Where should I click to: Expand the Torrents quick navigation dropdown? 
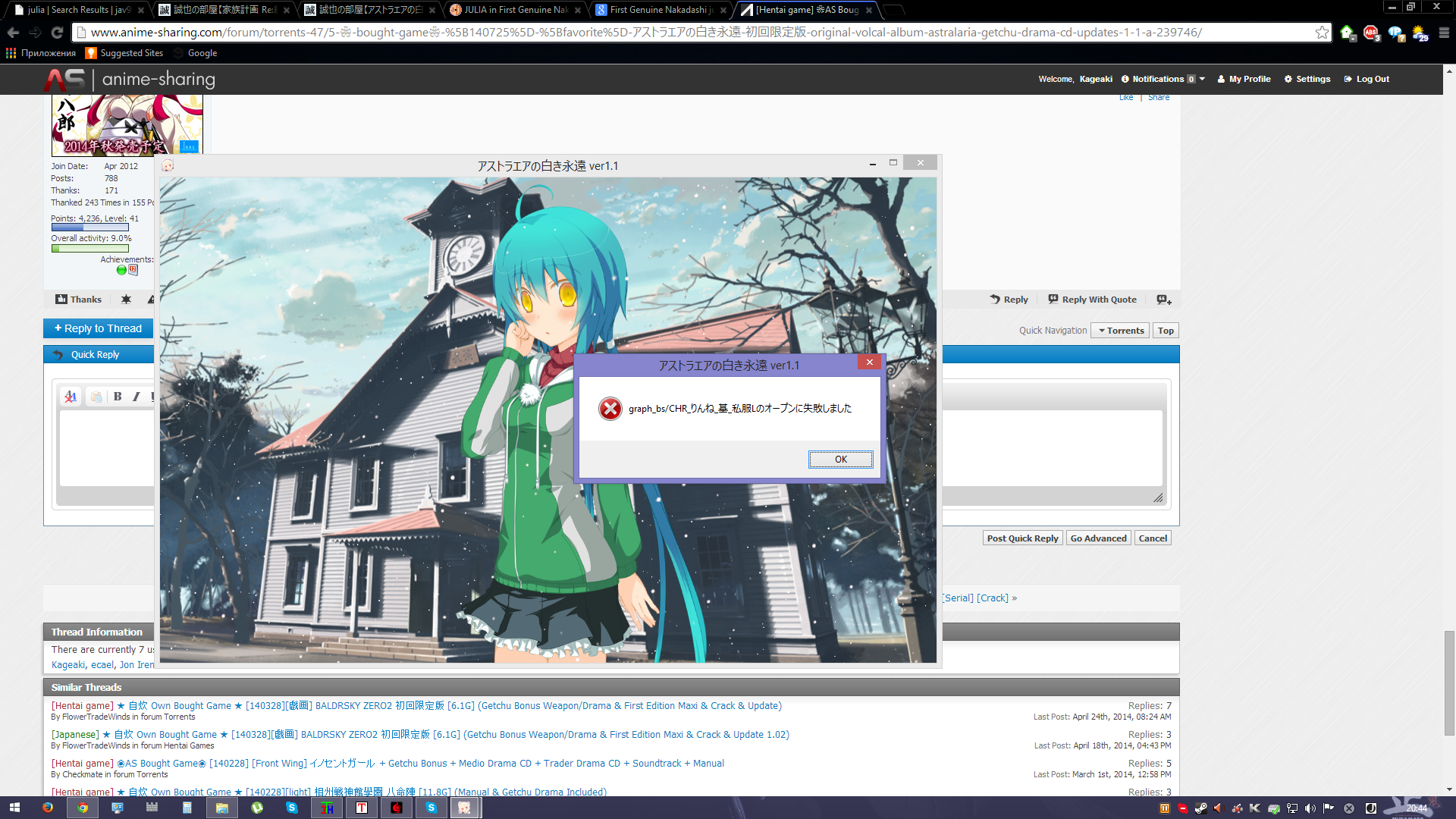click(1120, 331)
